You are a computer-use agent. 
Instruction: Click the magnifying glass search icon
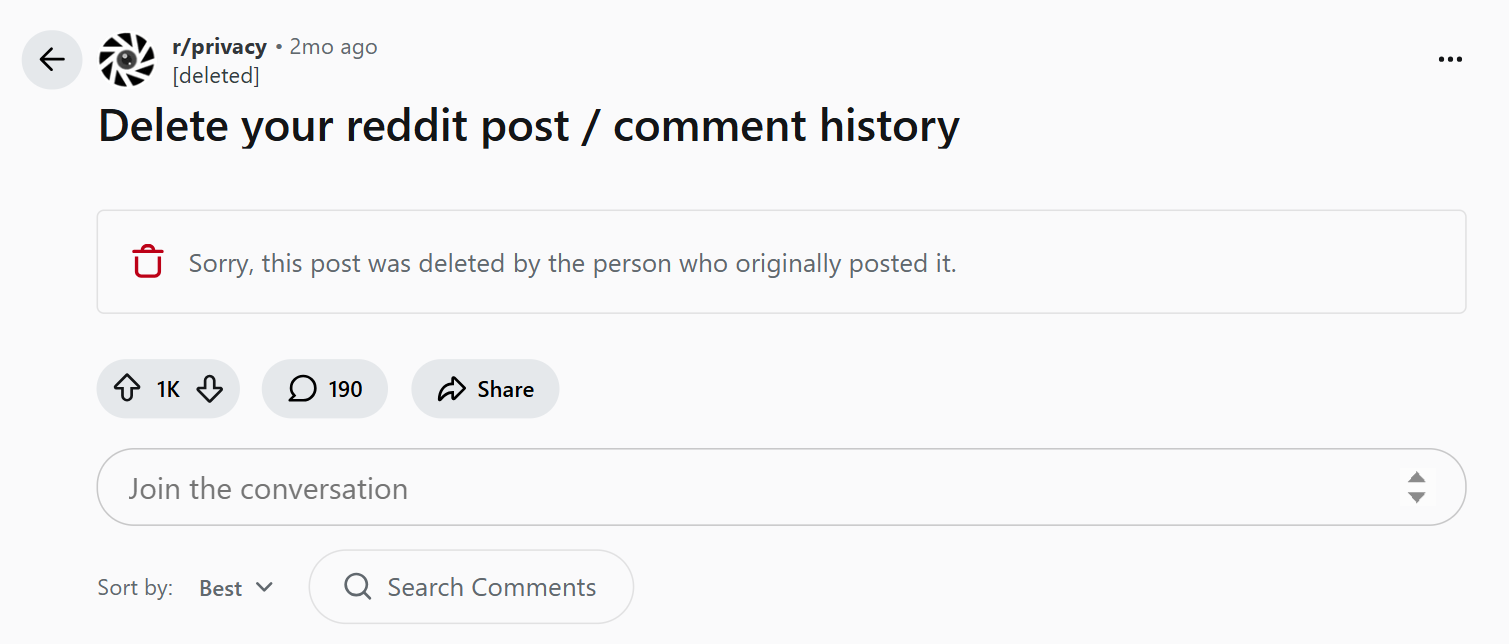point(356,587)
